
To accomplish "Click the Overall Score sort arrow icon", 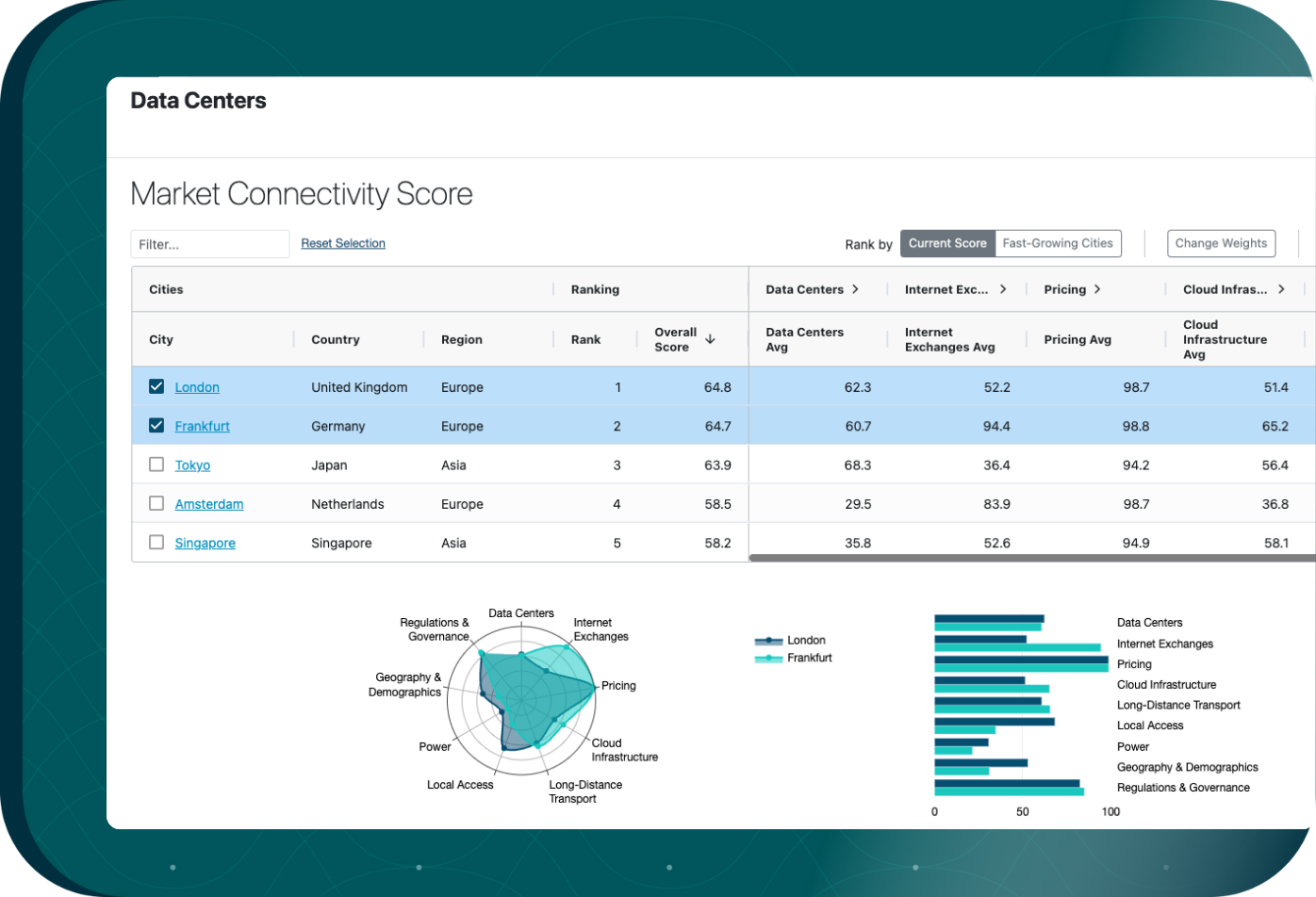I will coord(710,339).
